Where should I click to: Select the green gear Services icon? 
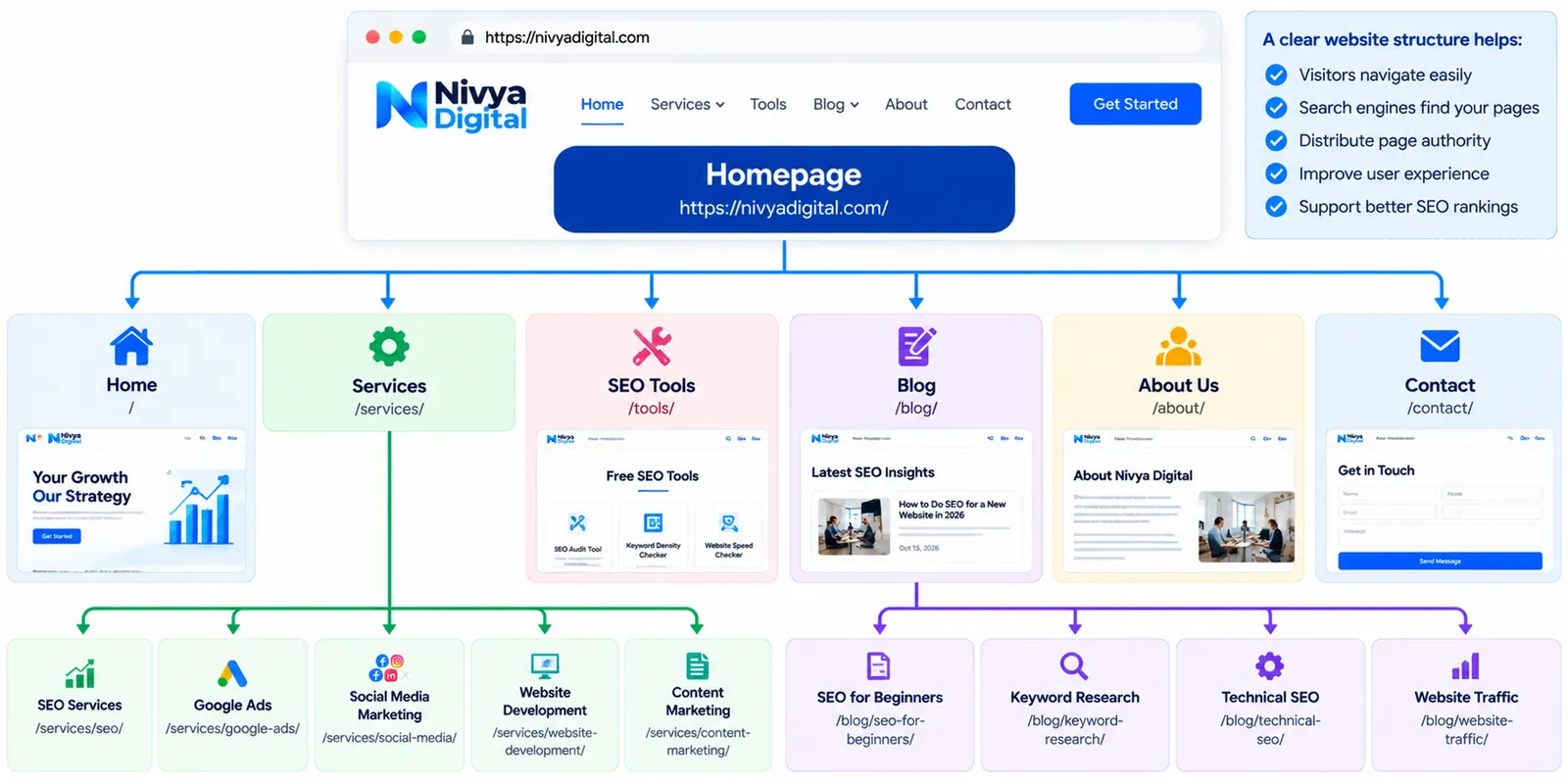(x=389, y=347)
